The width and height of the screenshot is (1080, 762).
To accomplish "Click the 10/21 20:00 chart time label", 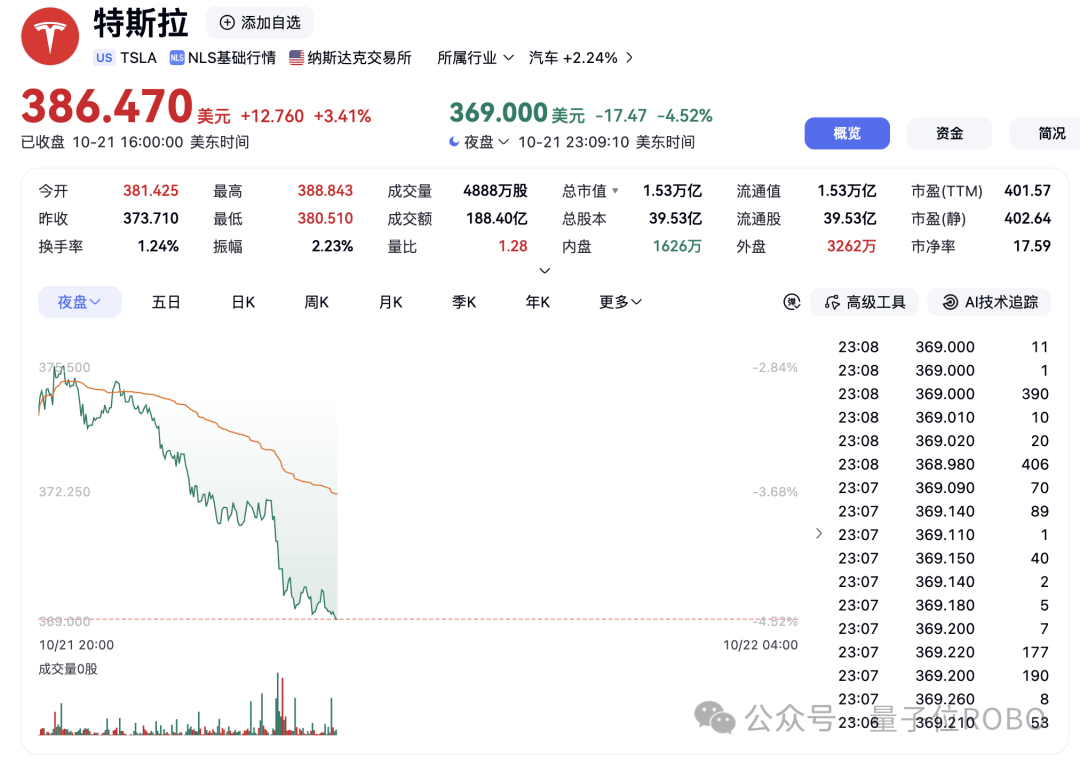I will pos(76,645).
